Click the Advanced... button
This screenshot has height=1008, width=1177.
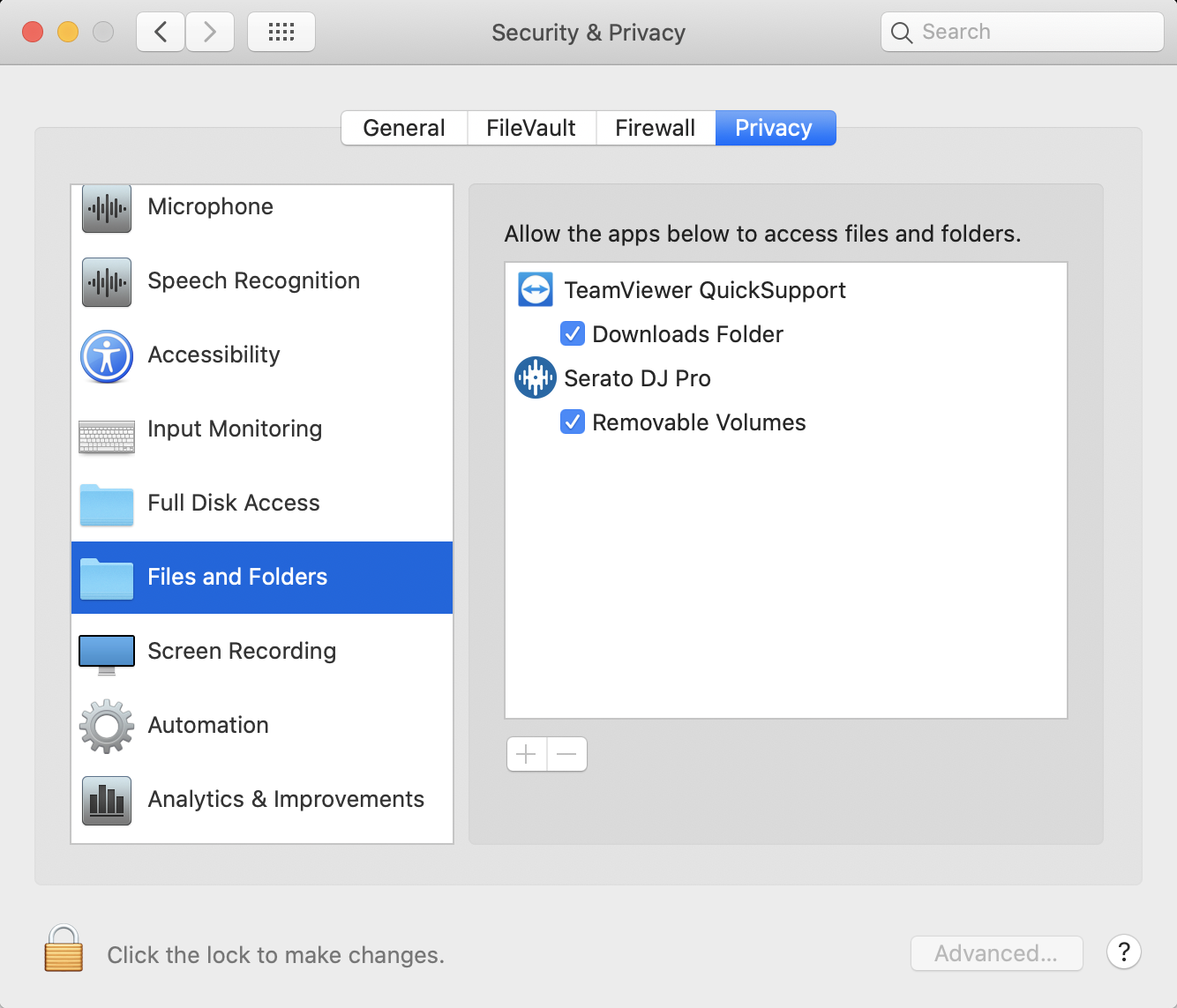(996, 953)
